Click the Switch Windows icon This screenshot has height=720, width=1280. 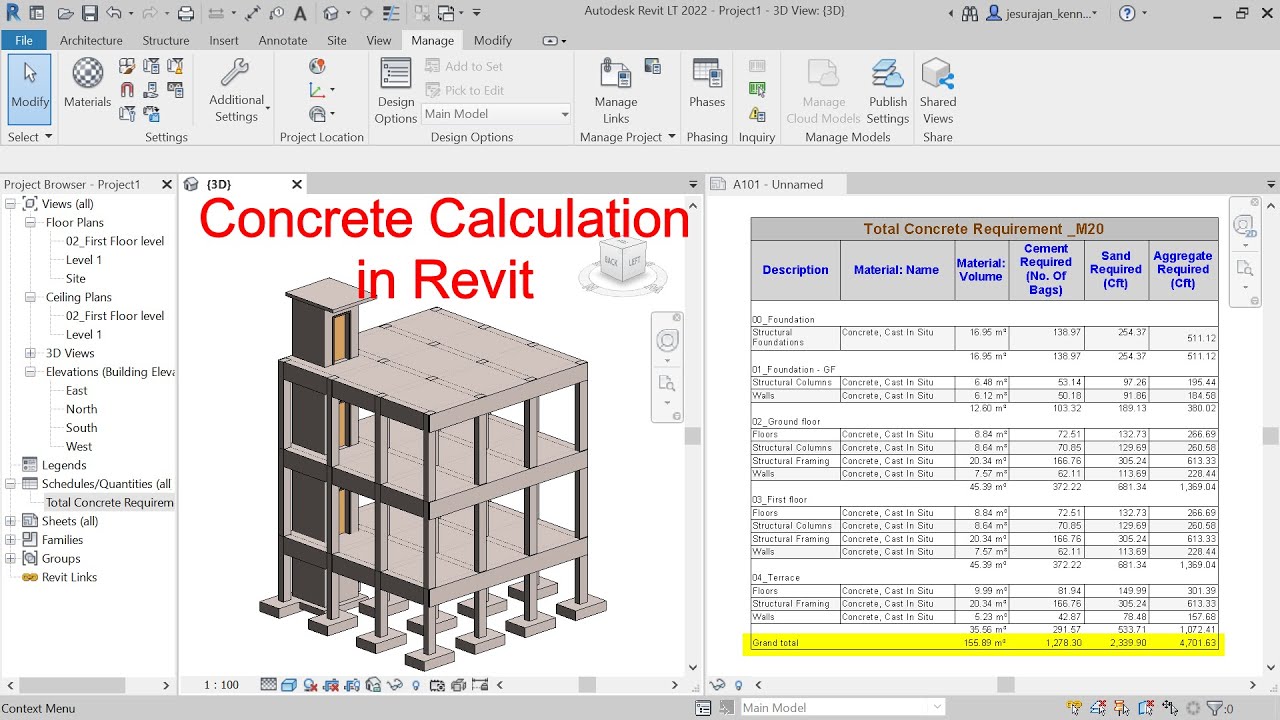click(x=446, y=14)
